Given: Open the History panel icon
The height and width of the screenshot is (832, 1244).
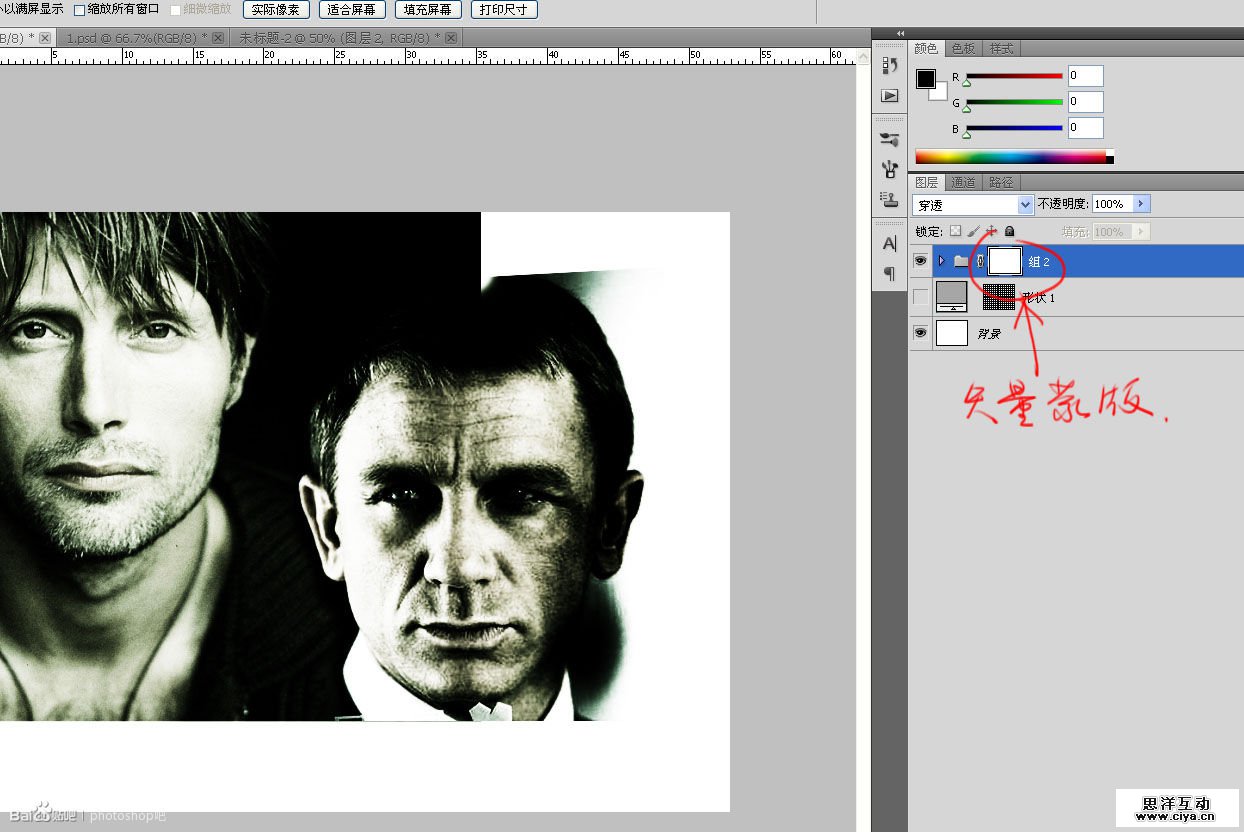Looking at the screenshot, I should [889, 66].
